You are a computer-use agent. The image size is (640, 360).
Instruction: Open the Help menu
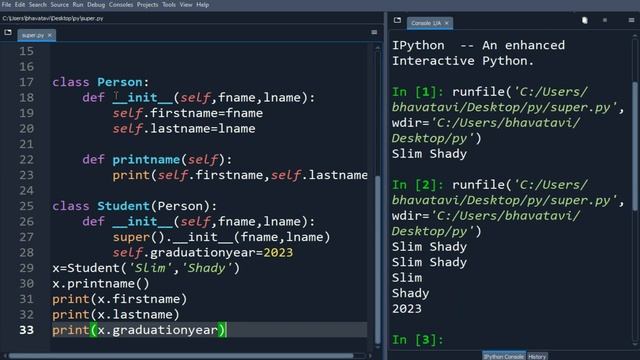[202, 5]
